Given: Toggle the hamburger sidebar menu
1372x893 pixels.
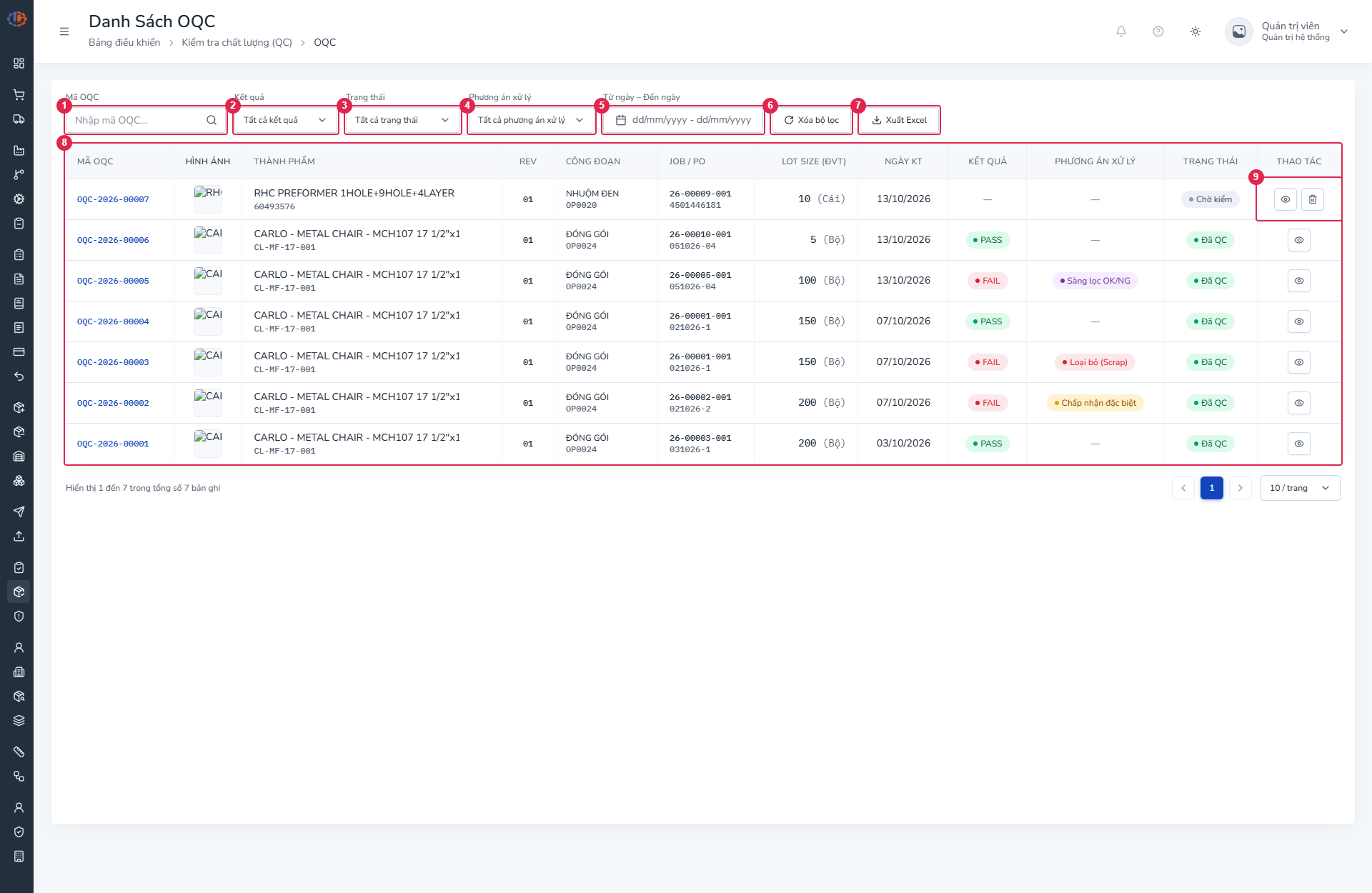Looking at the screenshot, I should [64, 31].
